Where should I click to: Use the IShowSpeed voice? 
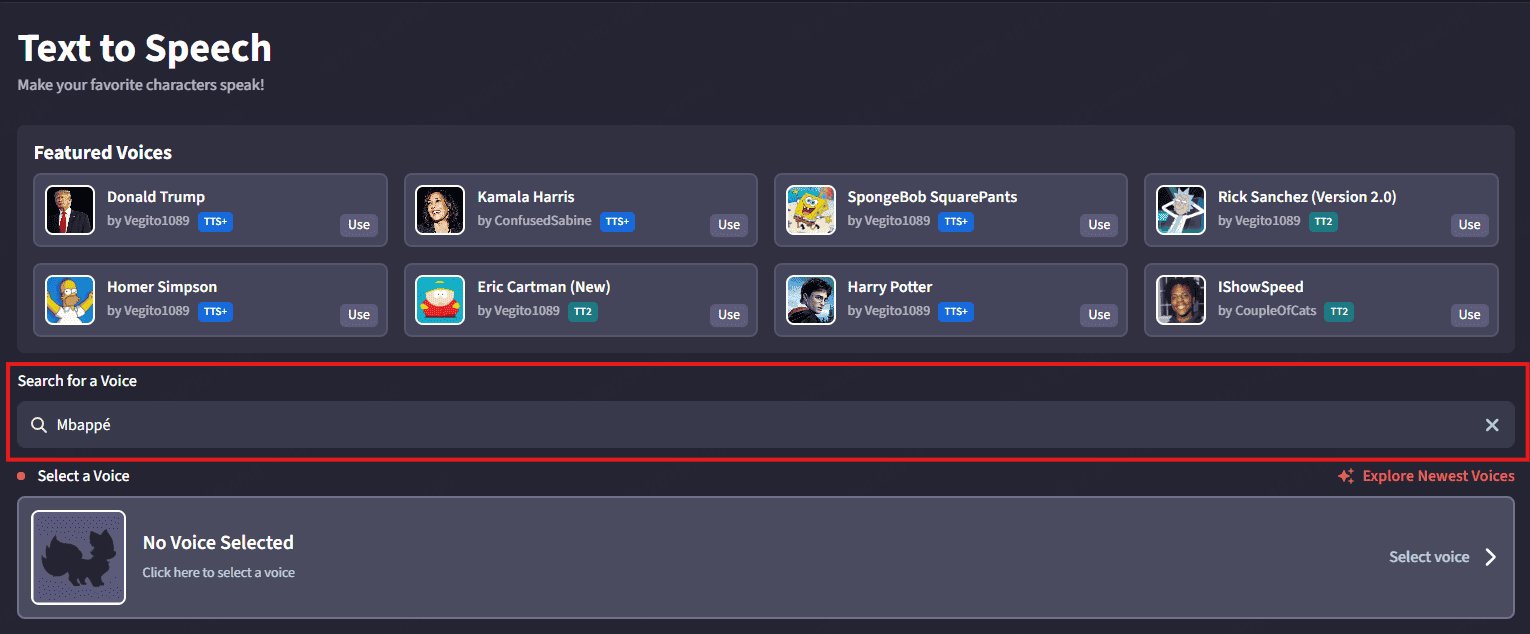tap(1469, 314)
